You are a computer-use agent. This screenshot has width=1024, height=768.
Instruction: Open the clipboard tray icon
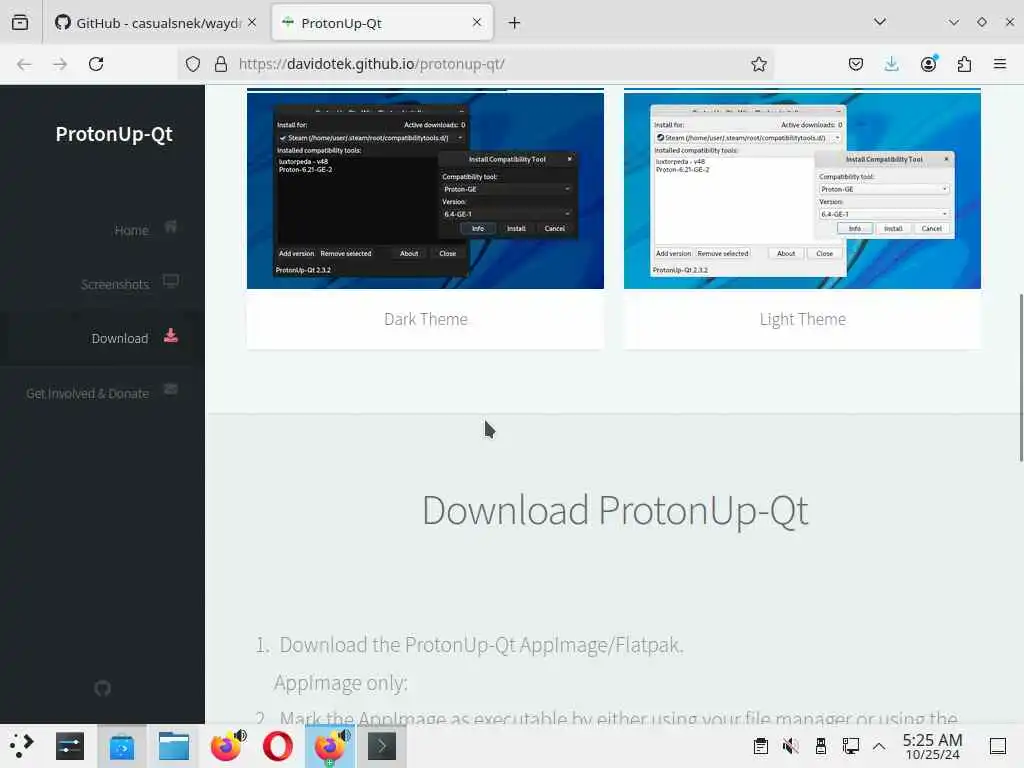point(761,746)
